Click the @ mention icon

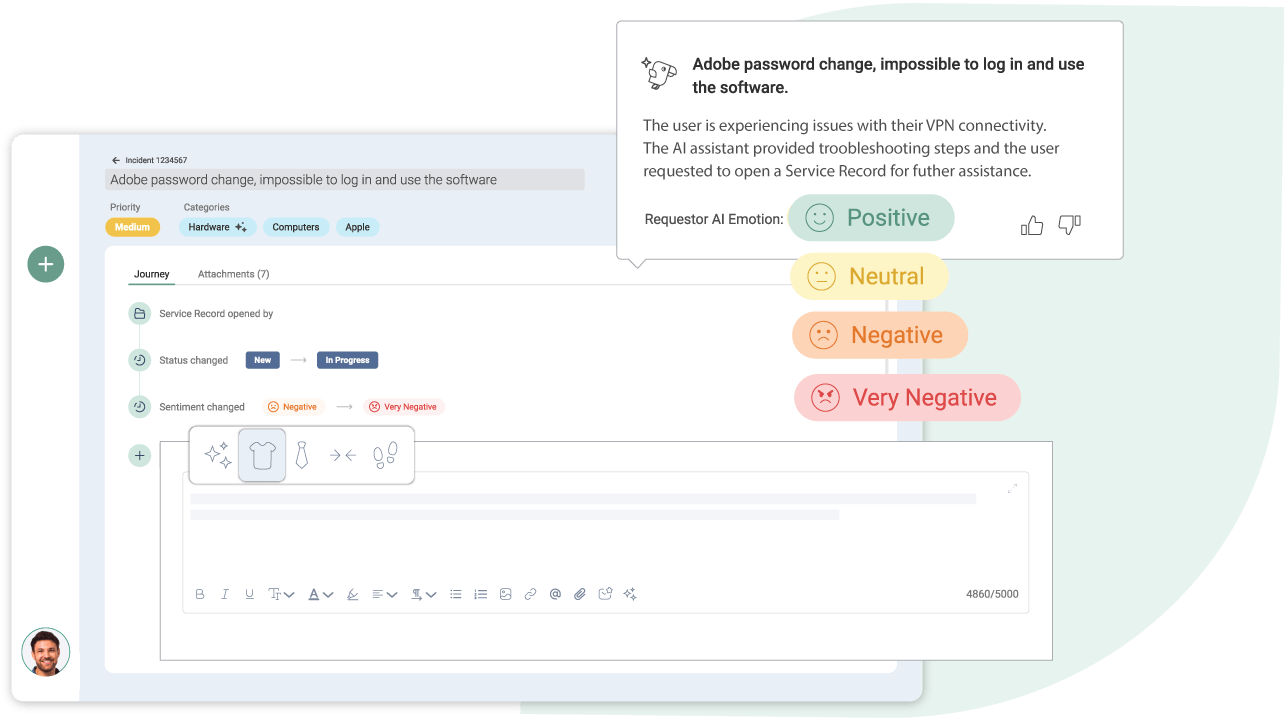click(555, 594)
